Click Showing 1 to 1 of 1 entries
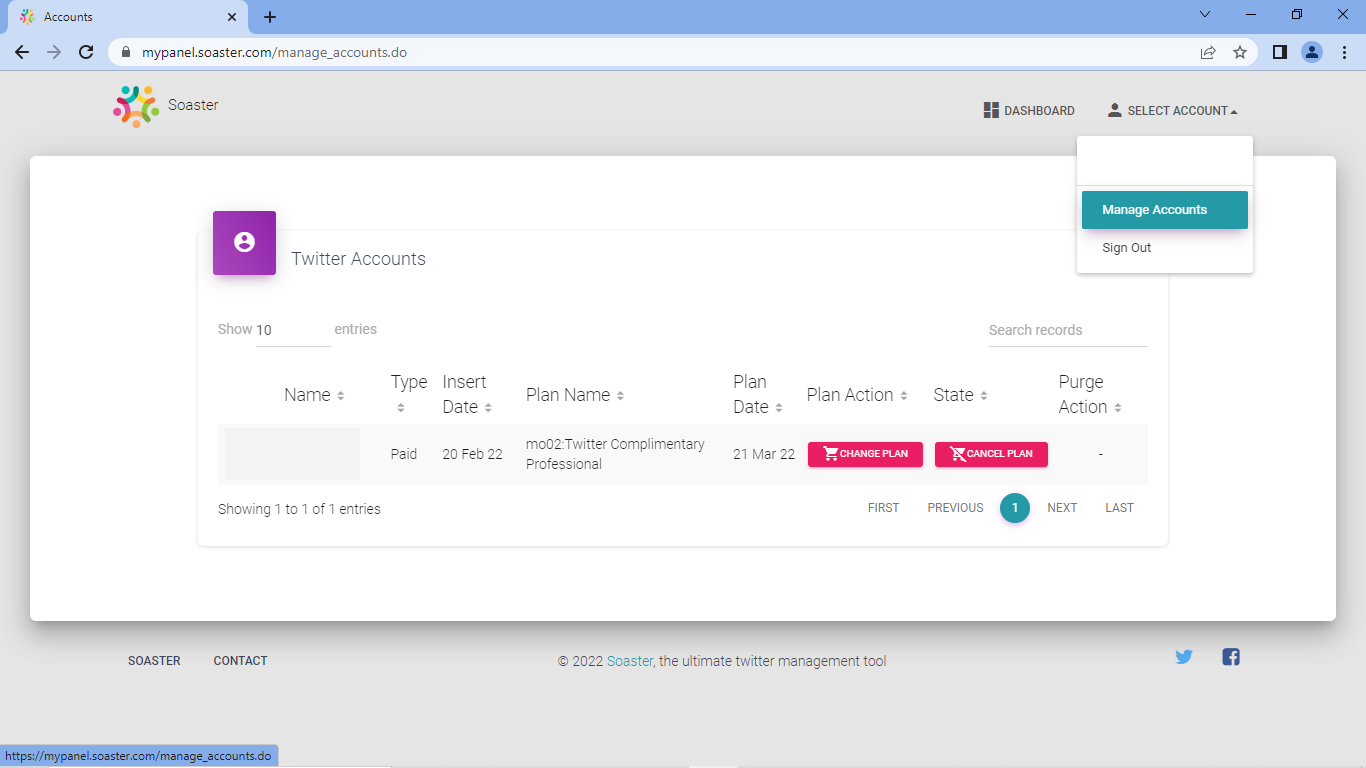Image resolution: width=1366 pixels, height=768 pixels. click(x=299, y=509)
